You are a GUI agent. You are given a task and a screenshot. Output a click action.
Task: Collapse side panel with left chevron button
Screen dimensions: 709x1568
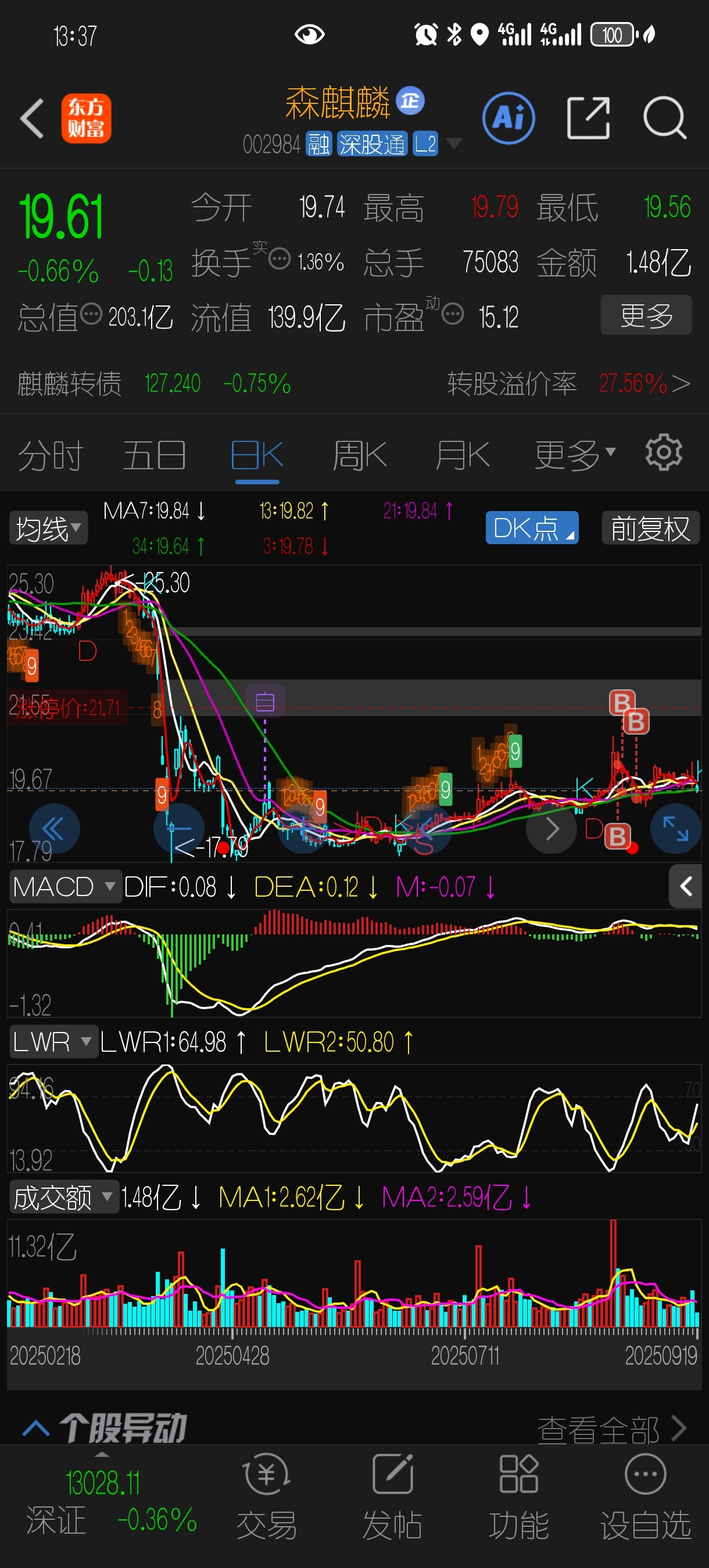coord(685,886)
